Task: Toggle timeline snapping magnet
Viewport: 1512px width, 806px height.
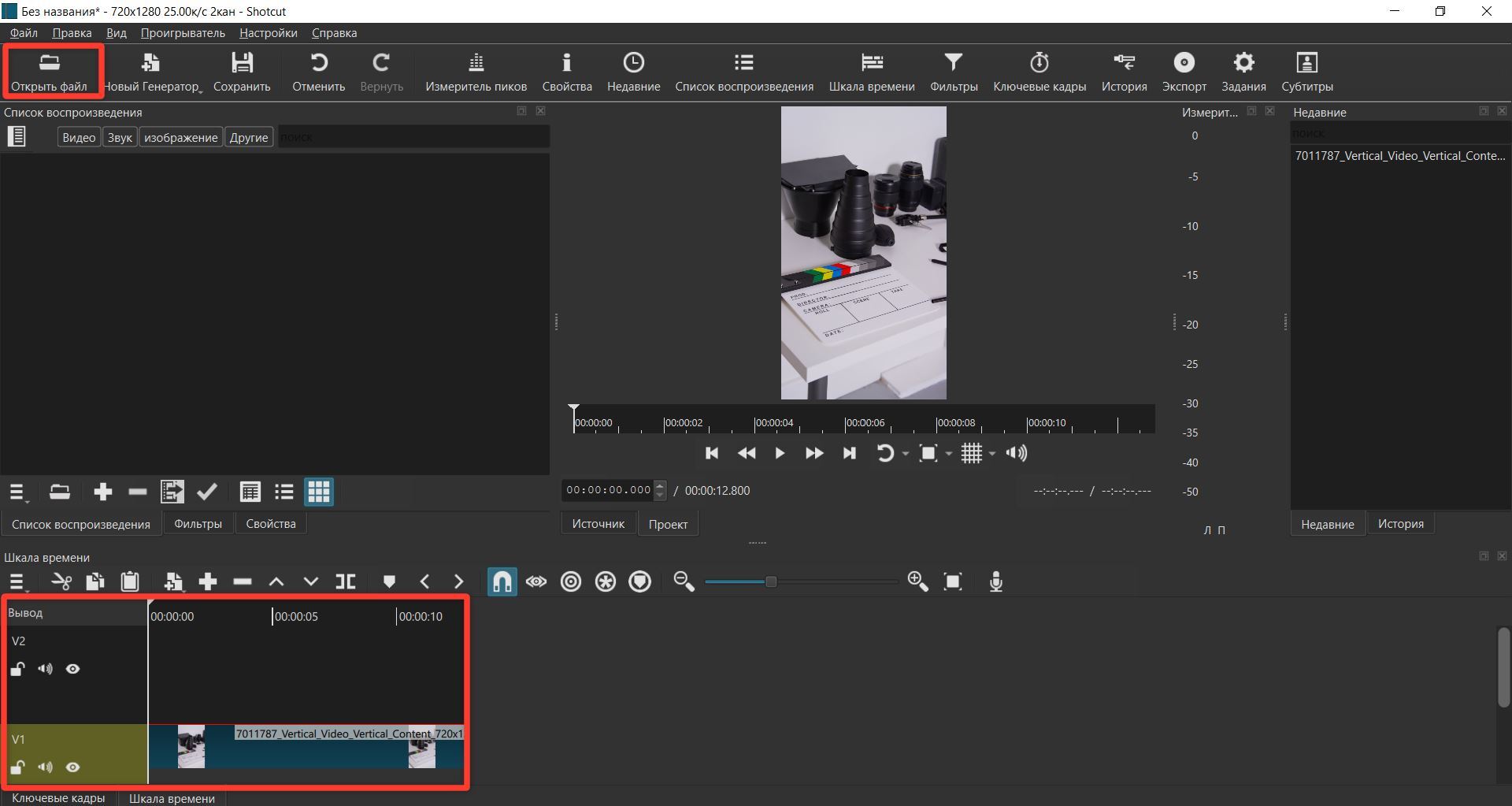Action: point(502,582)
